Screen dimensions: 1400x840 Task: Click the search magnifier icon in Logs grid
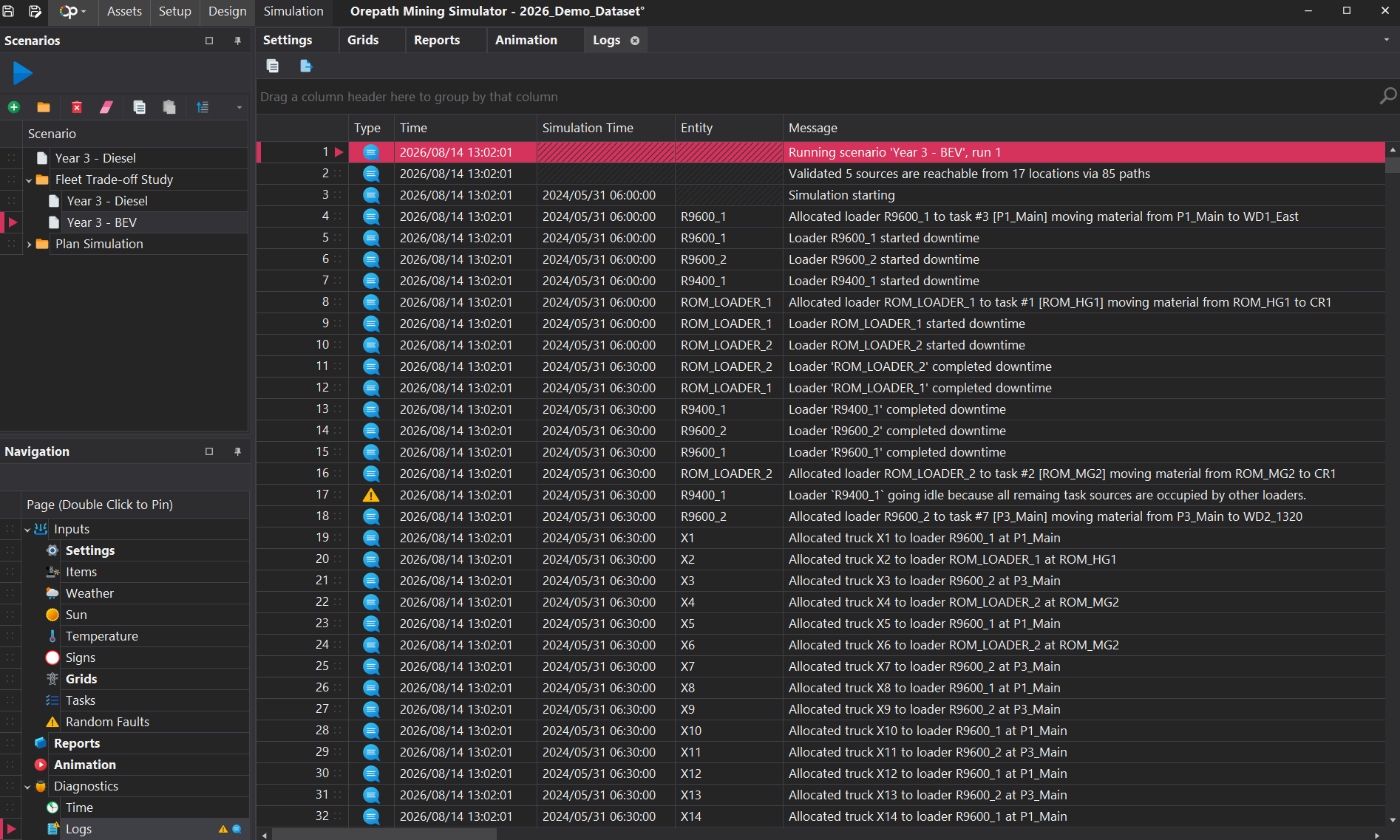click(1387, 96)
